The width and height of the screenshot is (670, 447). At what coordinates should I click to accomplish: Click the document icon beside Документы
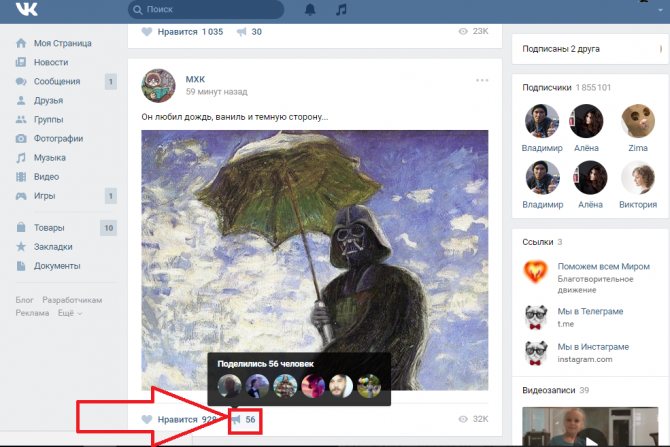[x=21, y=266]
